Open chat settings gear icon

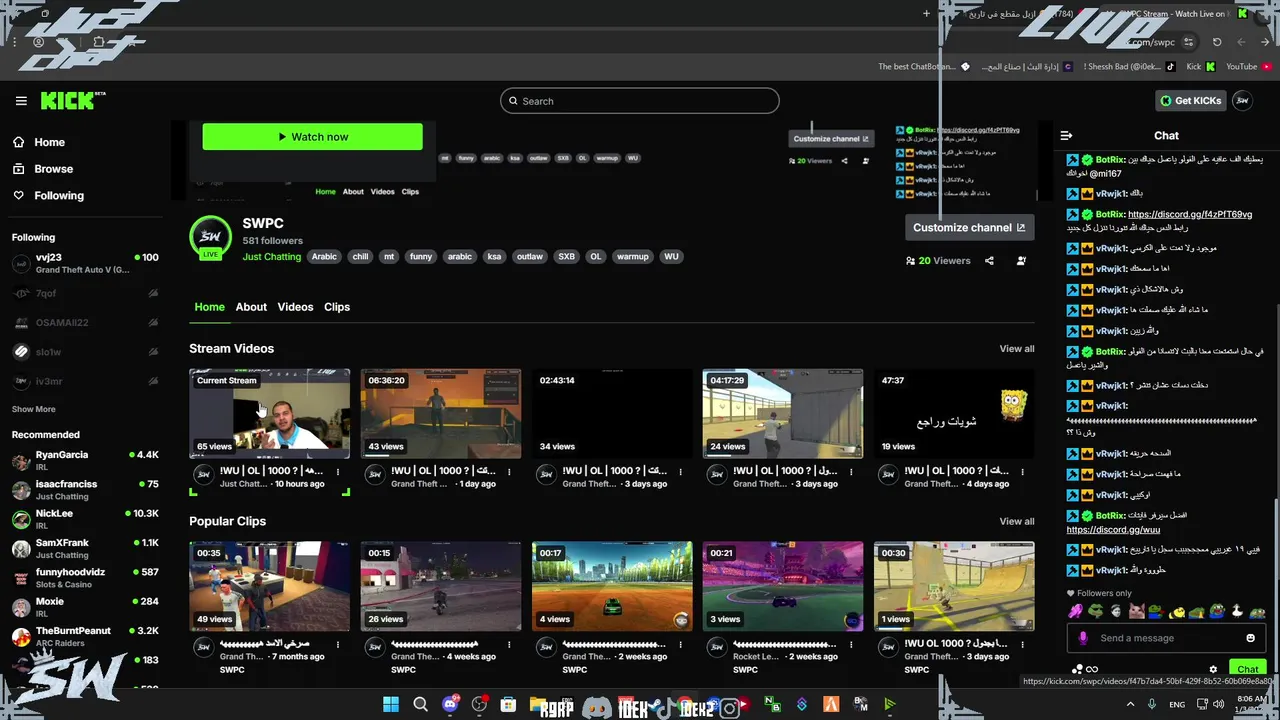[1213, 669]
